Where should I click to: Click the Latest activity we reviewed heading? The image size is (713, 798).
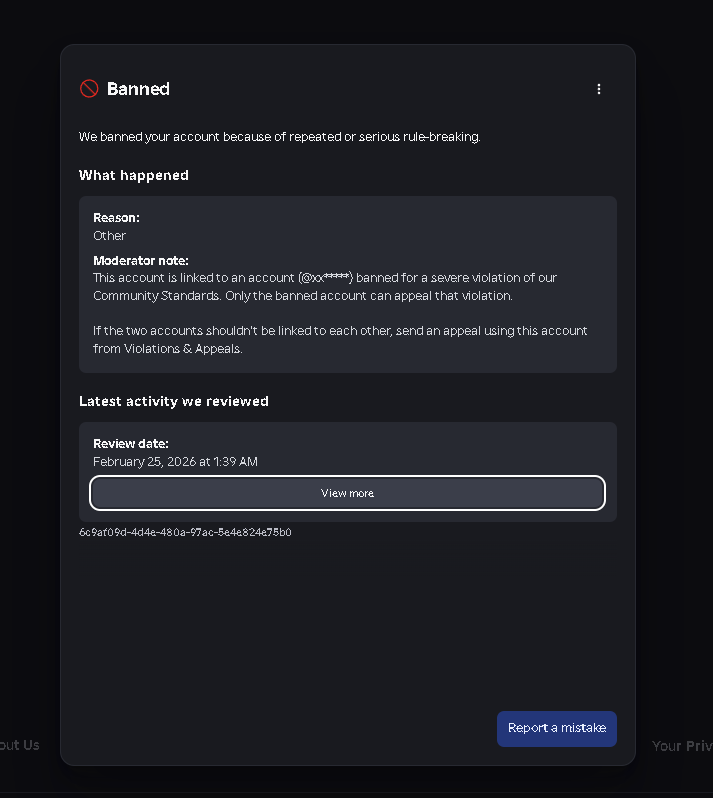(x=174, y=401)
